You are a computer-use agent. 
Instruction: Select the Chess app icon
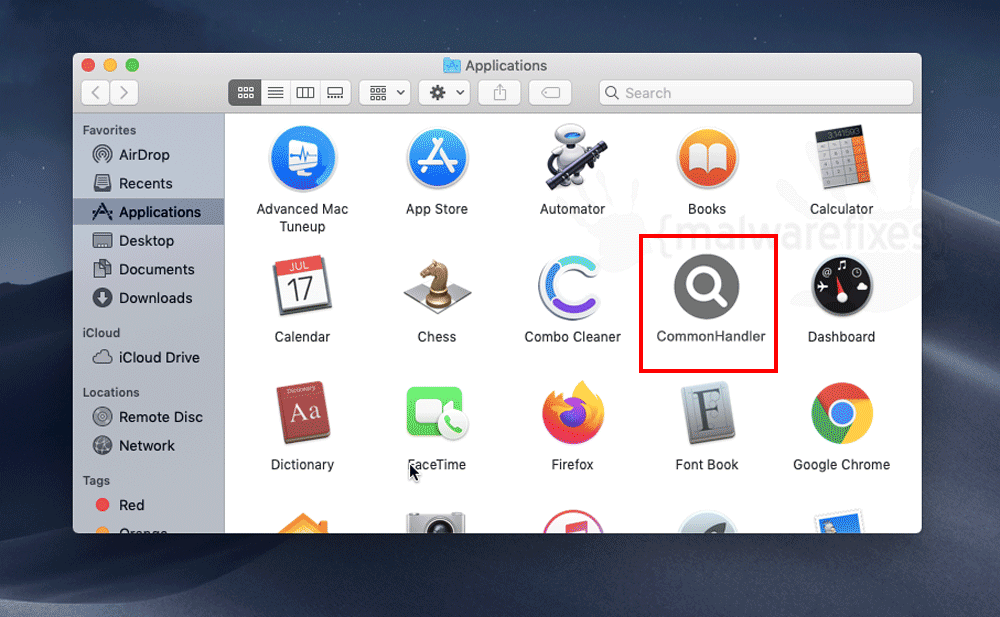click(x=437, y=286)
